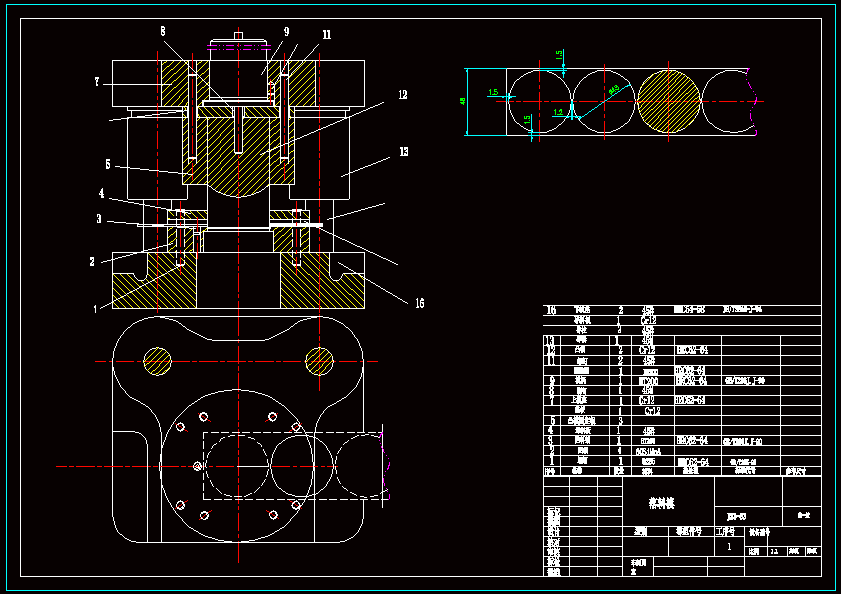Select part balloon number 9
The width and height of the screenshot is (841, 594).
(286, 32)
